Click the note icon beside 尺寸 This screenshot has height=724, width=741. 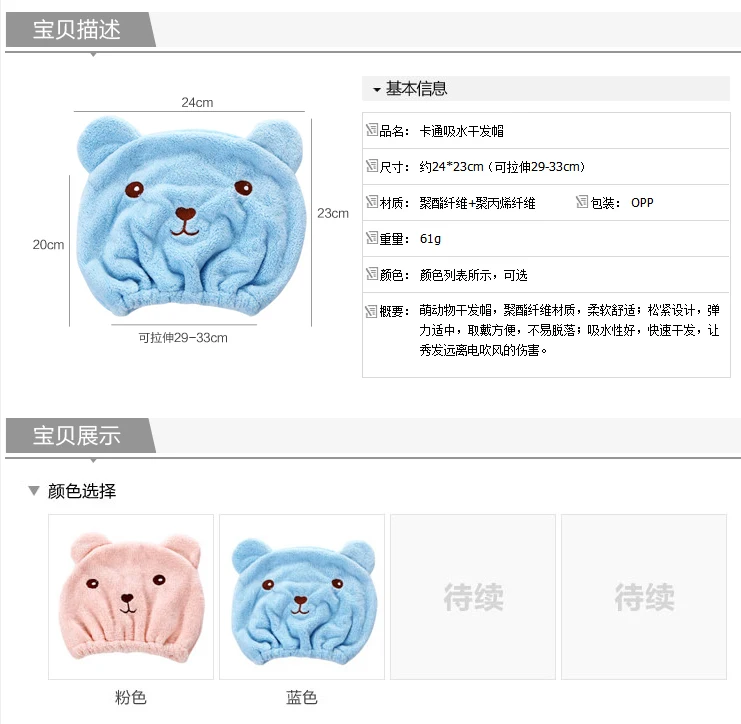372,165
